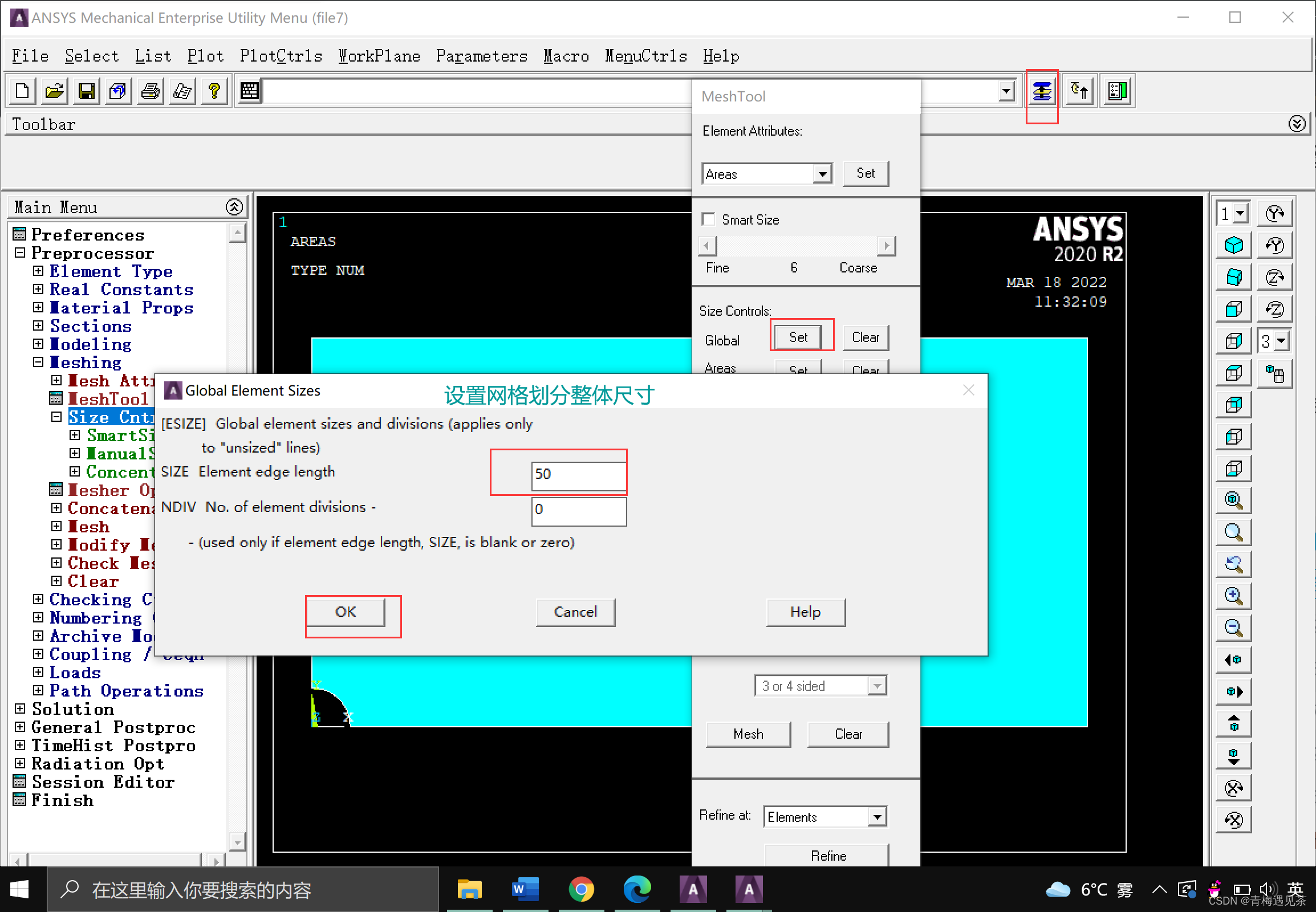Collapse the Meshing tree node
This screenshot has width=1316, height=912.
point(38,363)
